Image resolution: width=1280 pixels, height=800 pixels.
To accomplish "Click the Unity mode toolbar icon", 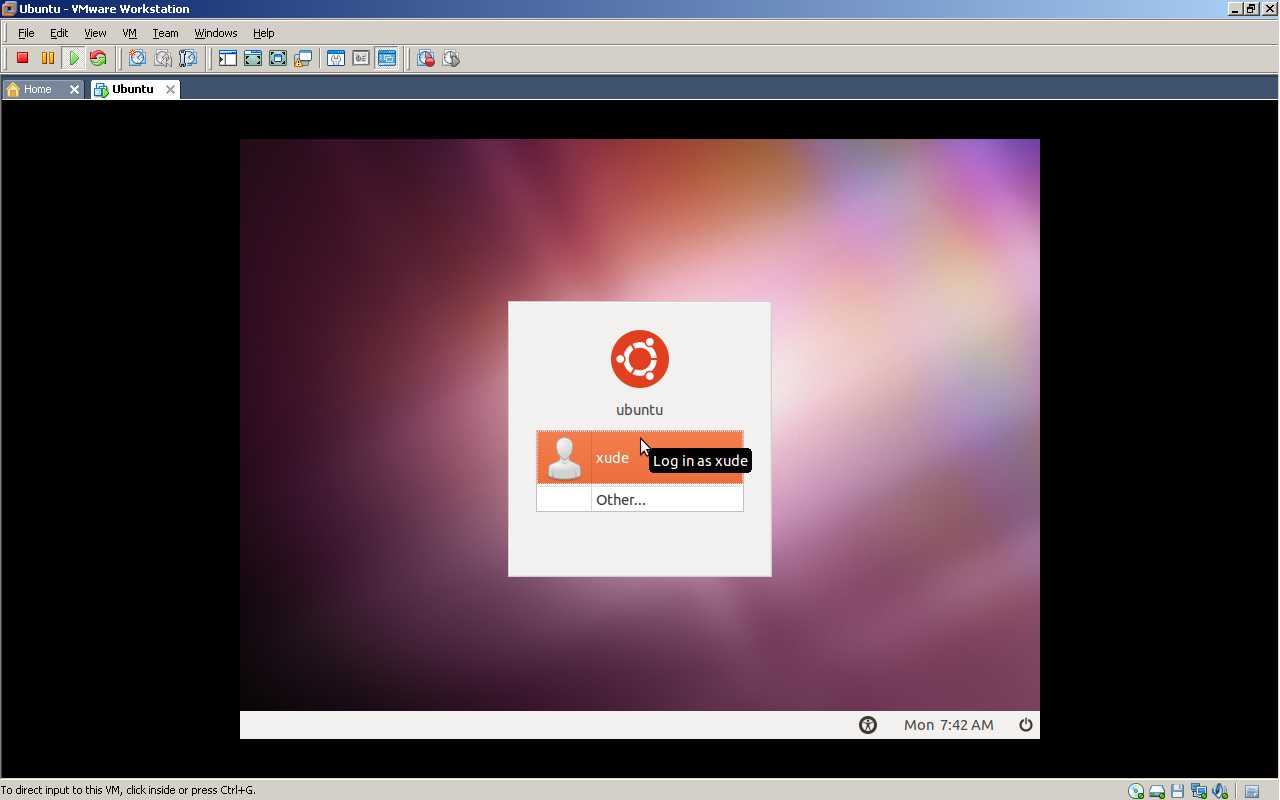I will click(302, 59).
